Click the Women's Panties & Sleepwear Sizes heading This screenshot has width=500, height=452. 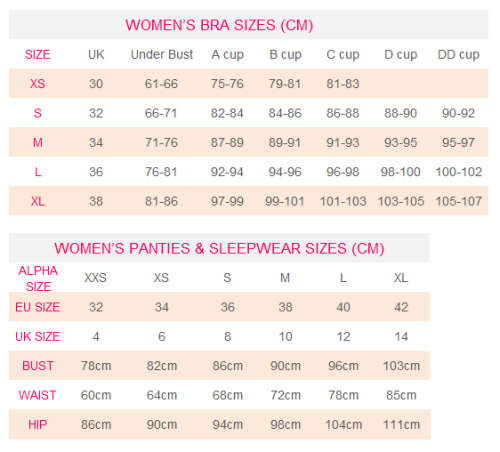219,249
